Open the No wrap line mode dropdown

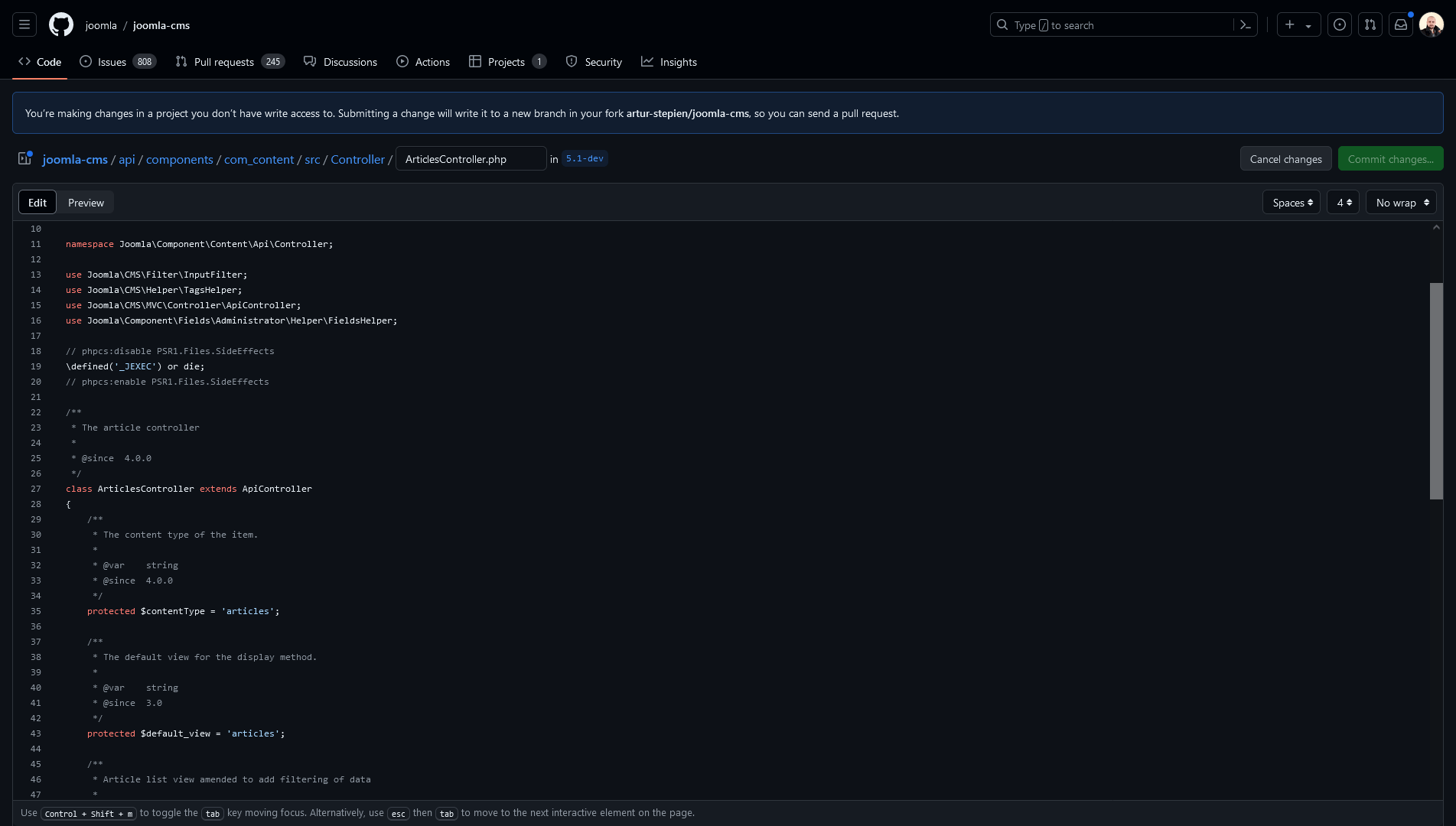coord(1401,203)
